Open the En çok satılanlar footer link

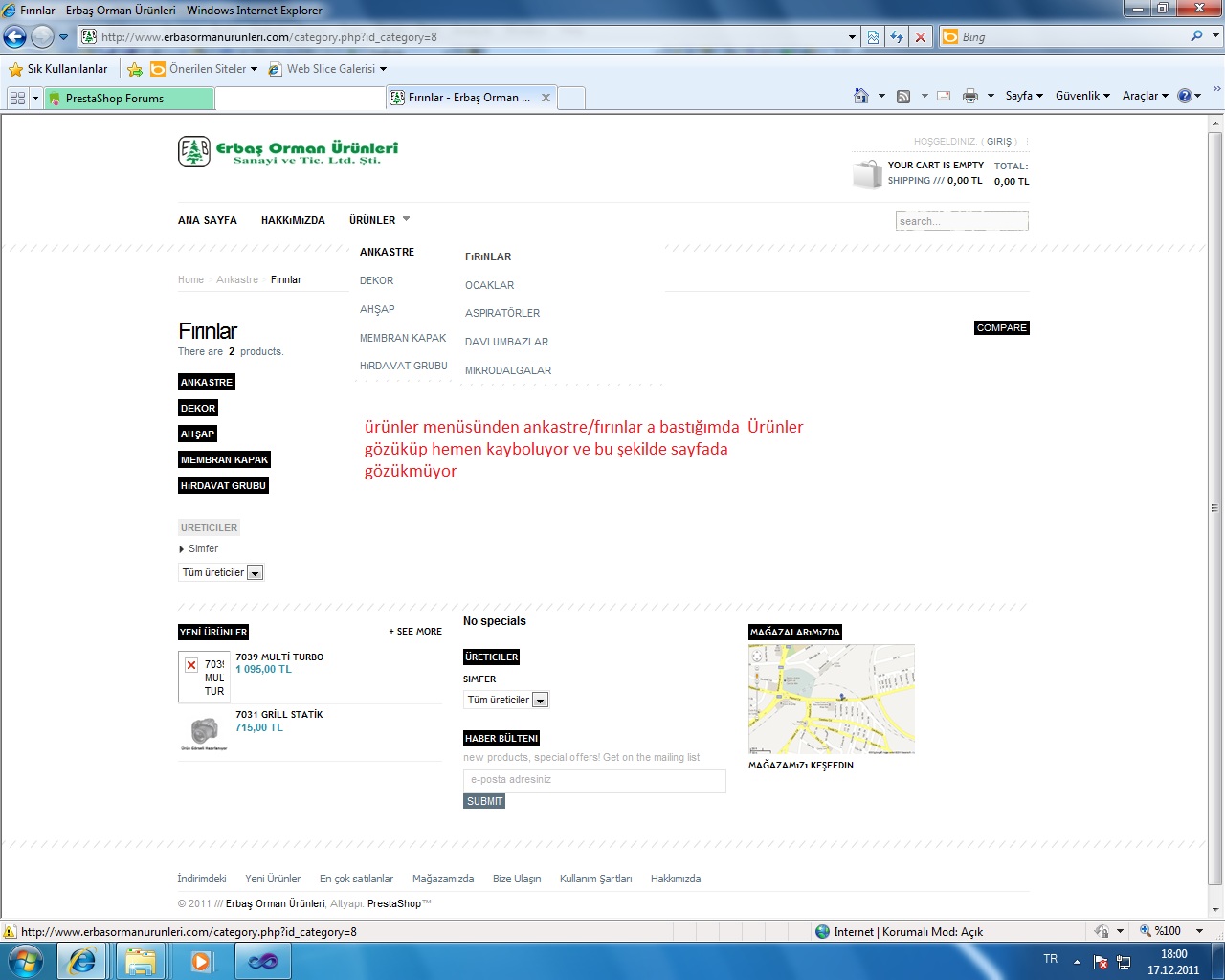[x=356, y=879]
